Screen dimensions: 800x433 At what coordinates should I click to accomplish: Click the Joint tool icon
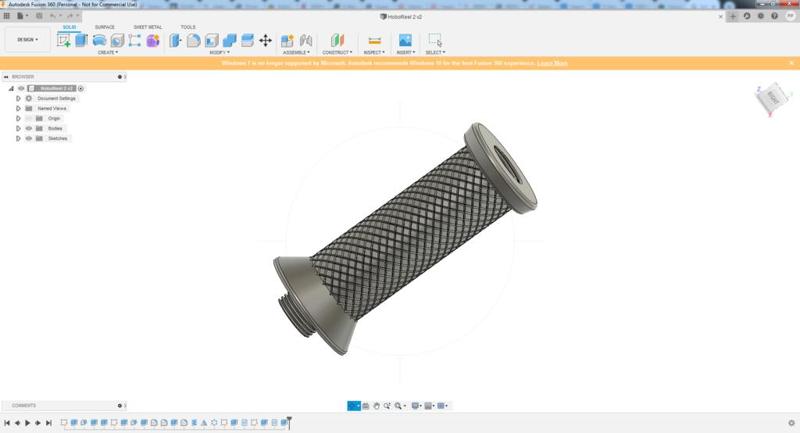pyautogui.click(x=306, y=40)
